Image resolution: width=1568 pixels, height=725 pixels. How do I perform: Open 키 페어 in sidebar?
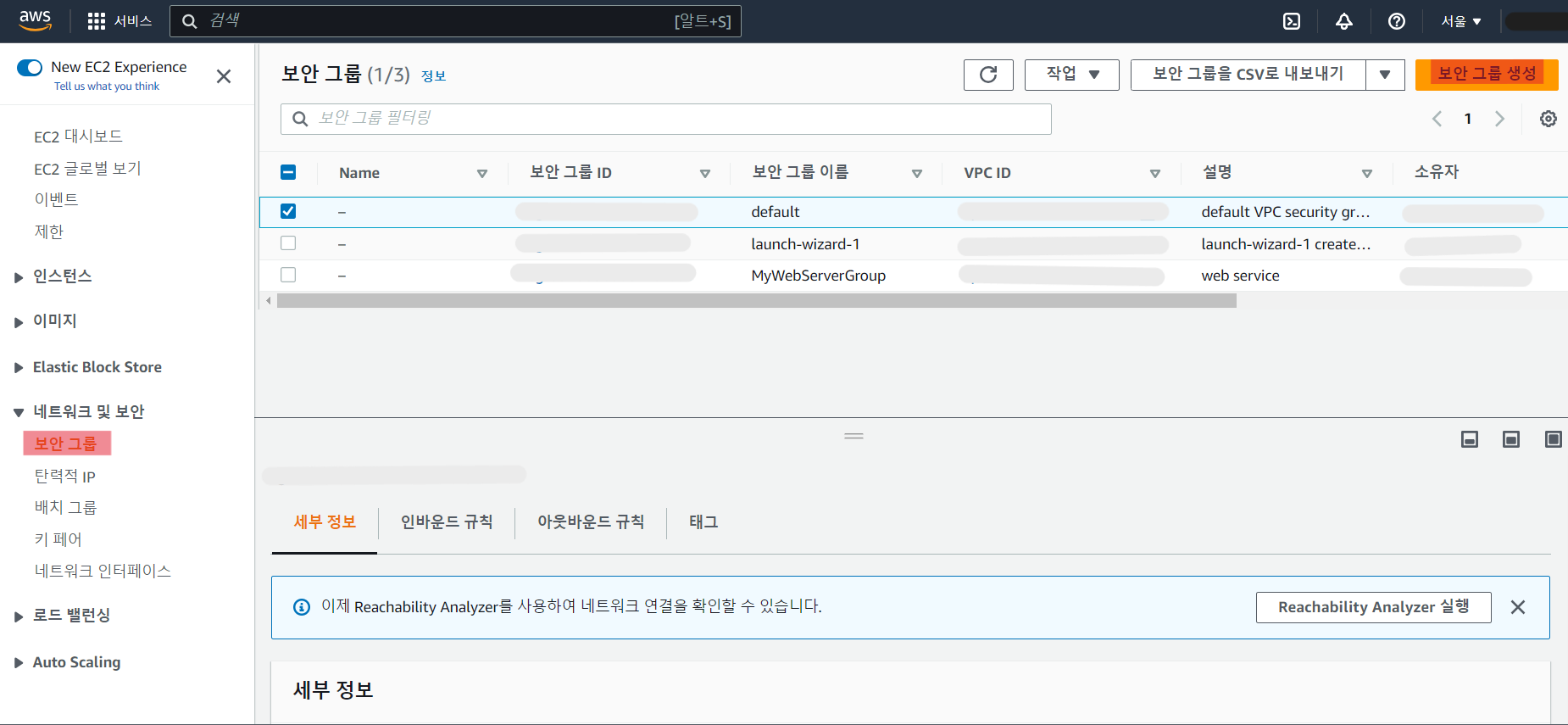tap(58, 539)
